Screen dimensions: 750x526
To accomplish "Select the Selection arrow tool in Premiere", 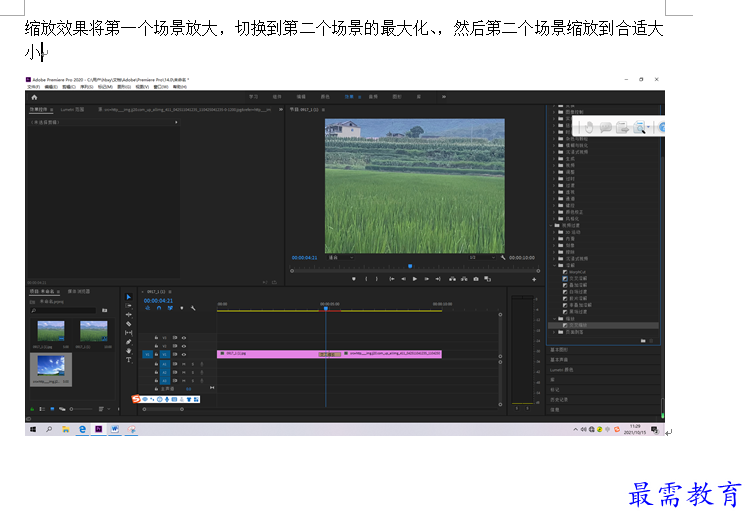I will click(128, 297).
